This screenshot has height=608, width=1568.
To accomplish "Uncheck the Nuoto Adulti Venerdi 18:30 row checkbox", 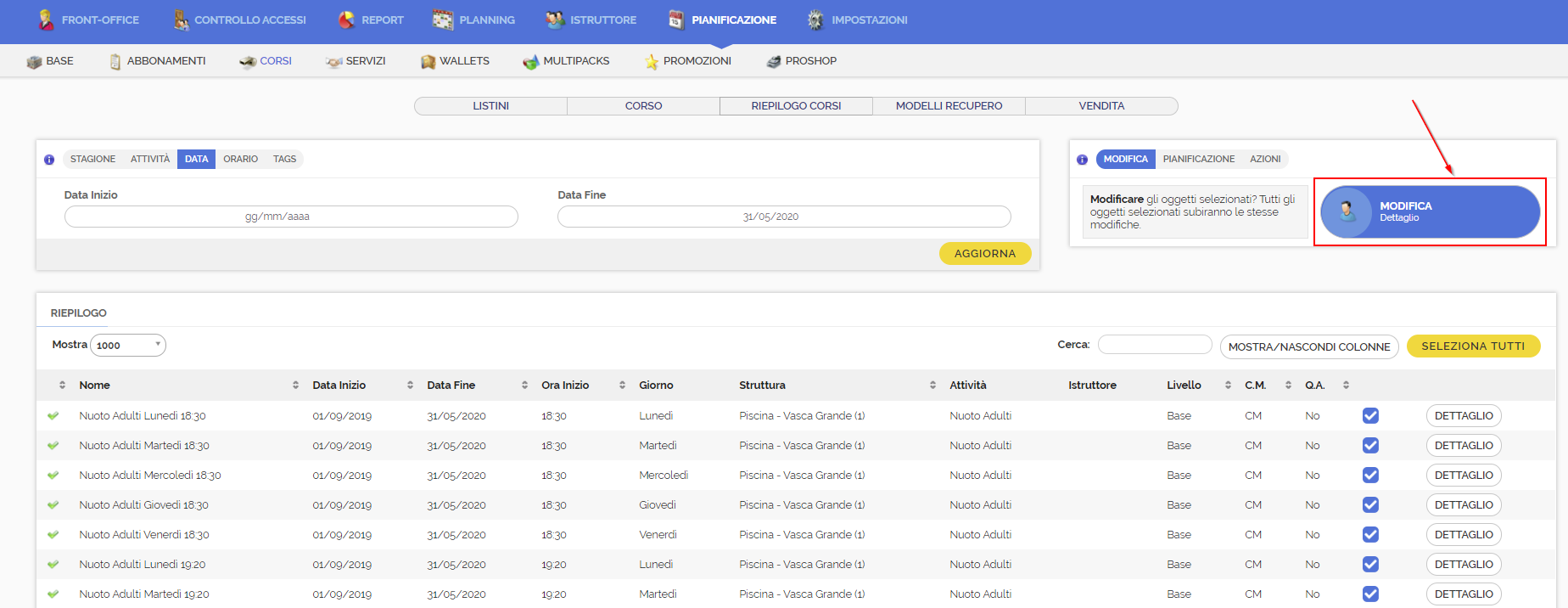I will pyautogui.click(x=1370, y=535).
